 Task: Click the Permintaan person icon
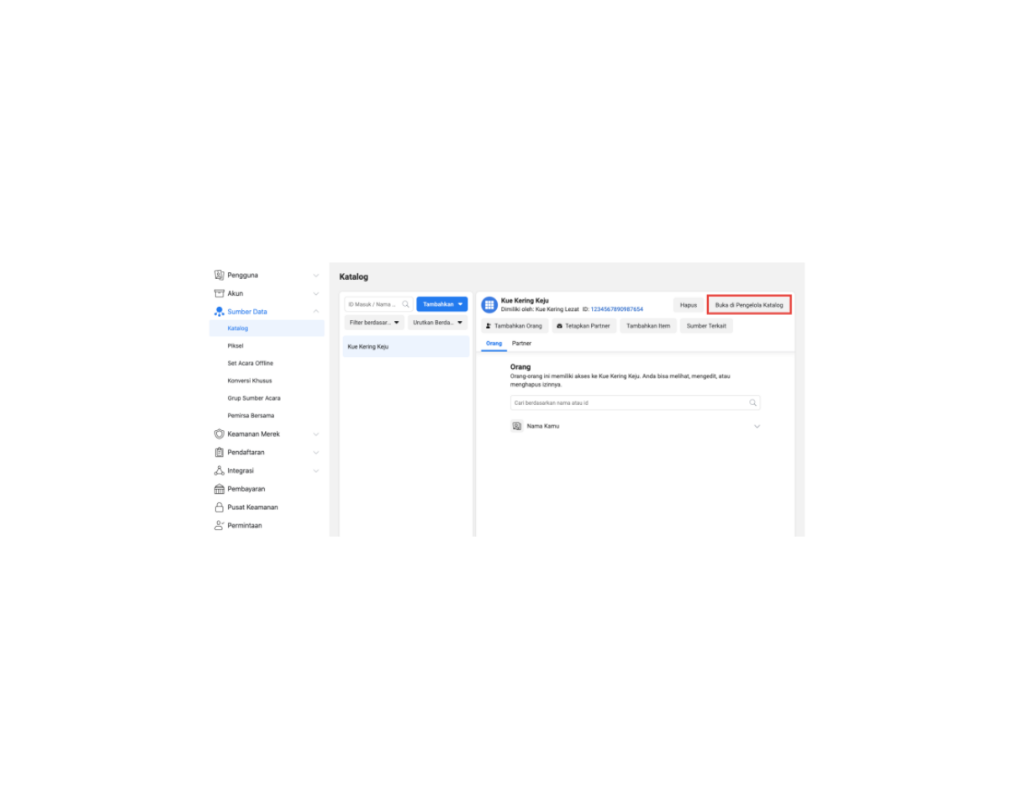pos(219,525)
